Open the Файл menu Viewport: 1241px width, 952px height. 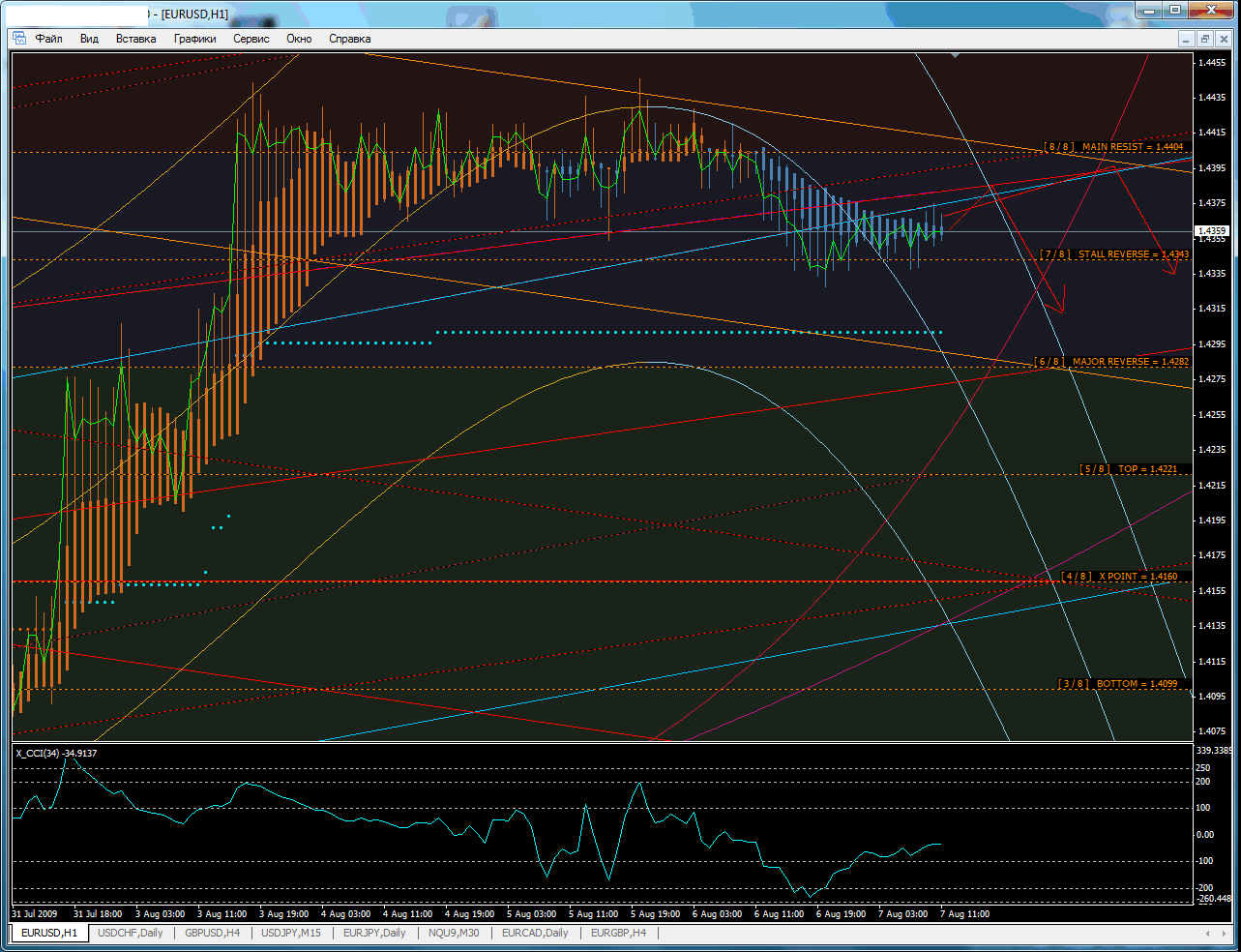(48, 39)
